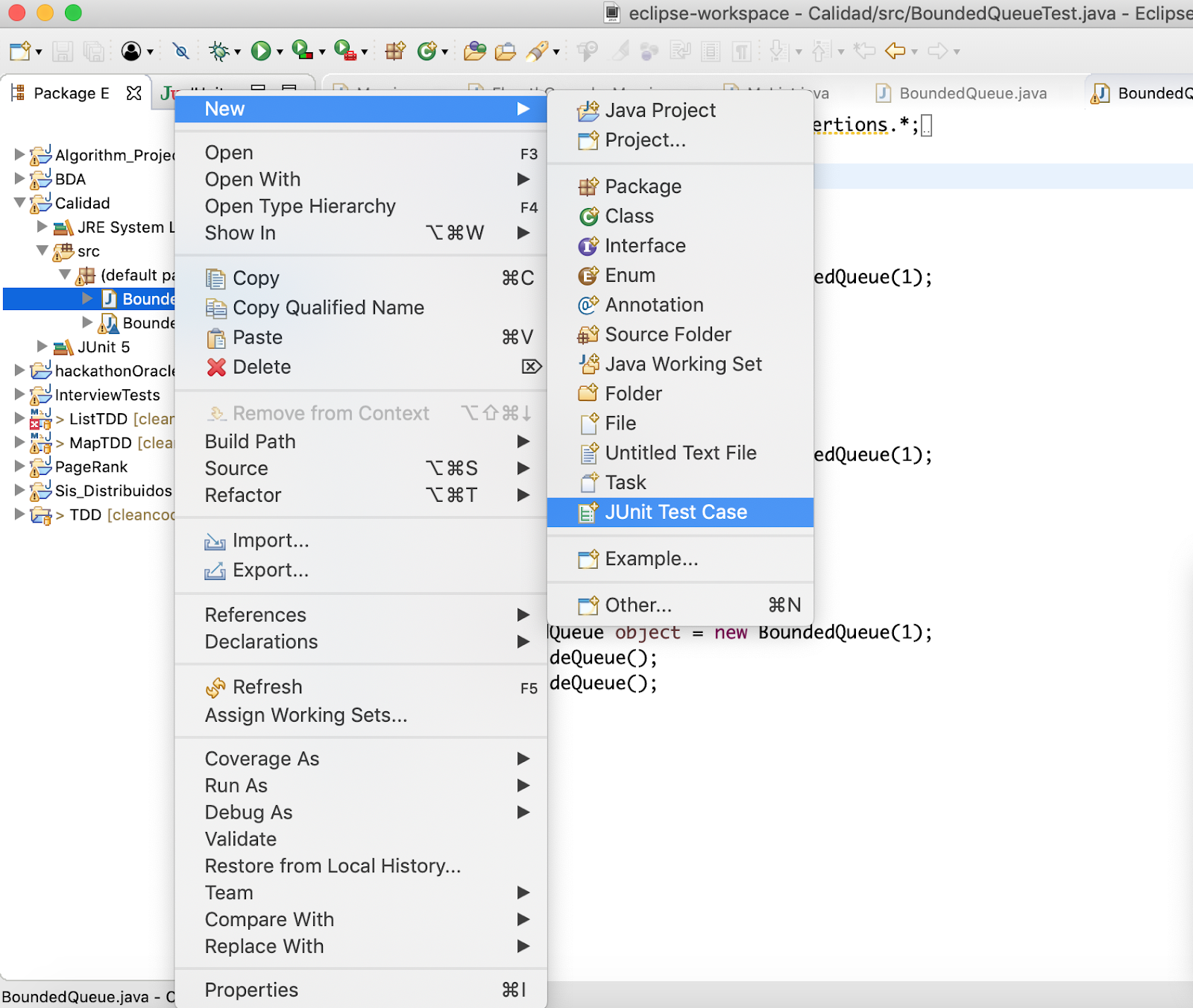Create a JUnit Test Case from the submenu

coord(676,512)
